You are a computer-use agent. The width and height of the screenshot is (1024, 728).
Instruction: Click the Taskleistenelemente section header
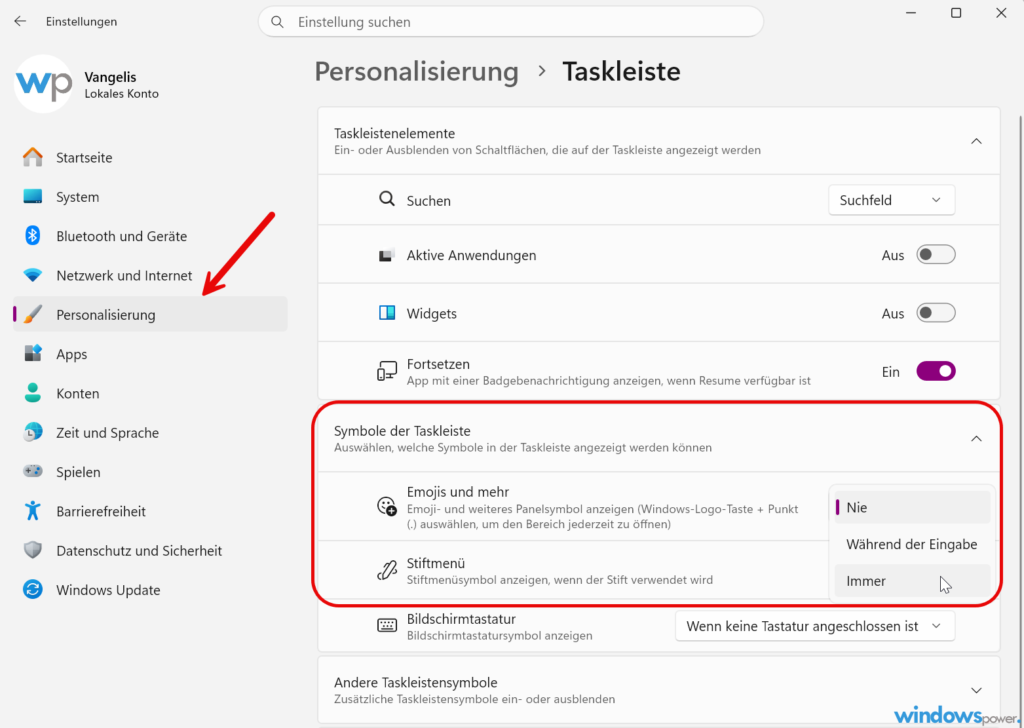click(x=659, y=141)
